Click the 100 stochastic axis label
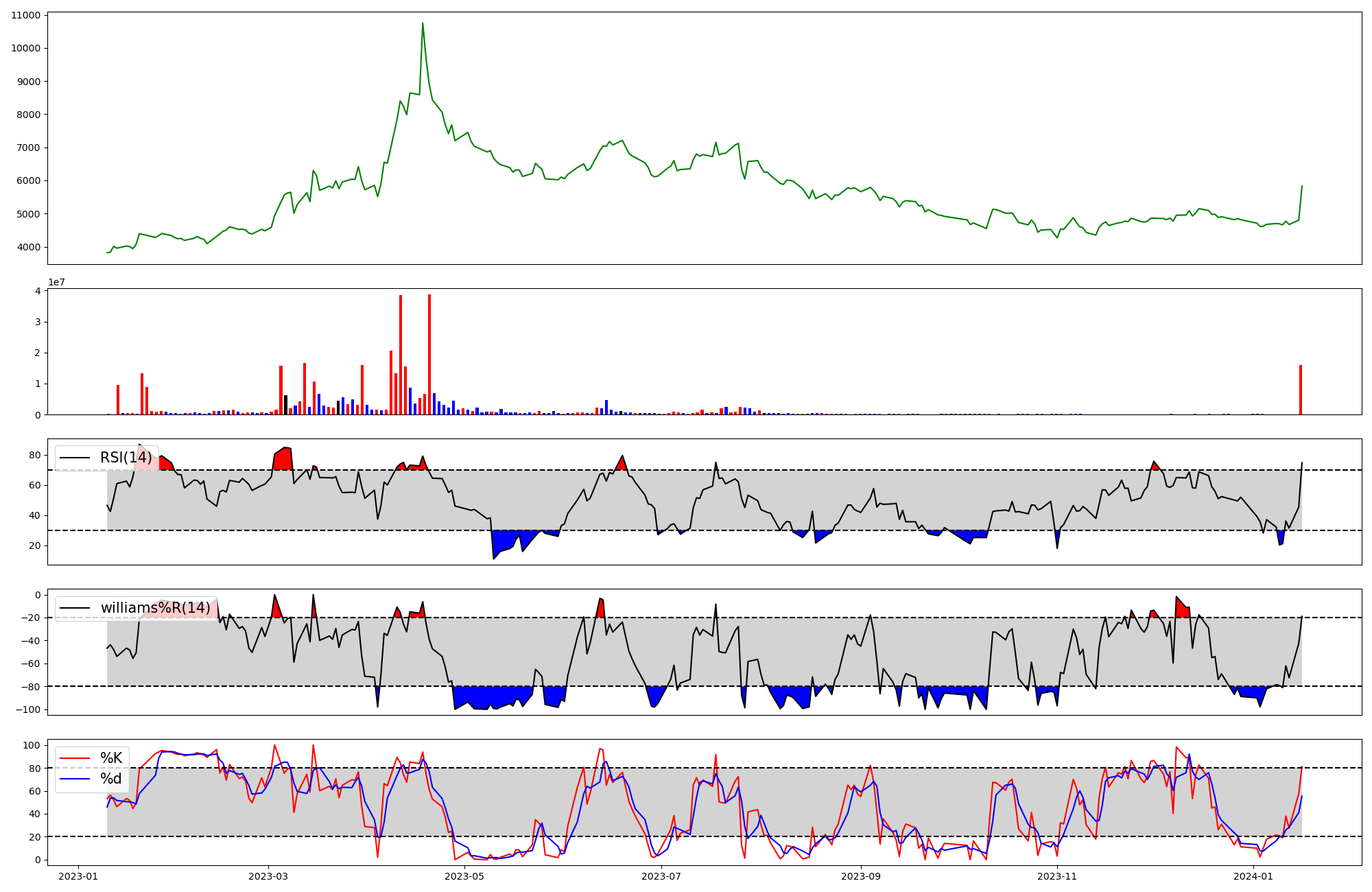Screen dimensions: 1372x892 pos(32,745)
